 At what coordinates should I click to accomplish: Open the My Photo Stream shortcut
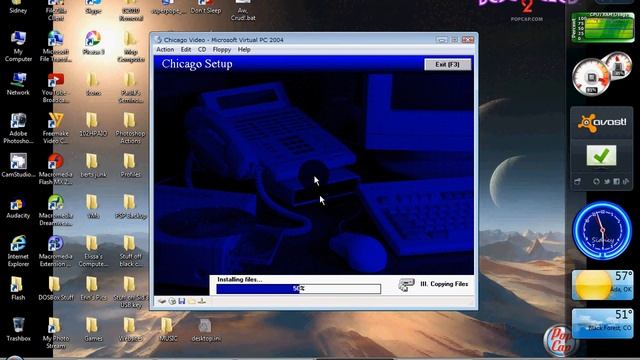coord(56,333)
